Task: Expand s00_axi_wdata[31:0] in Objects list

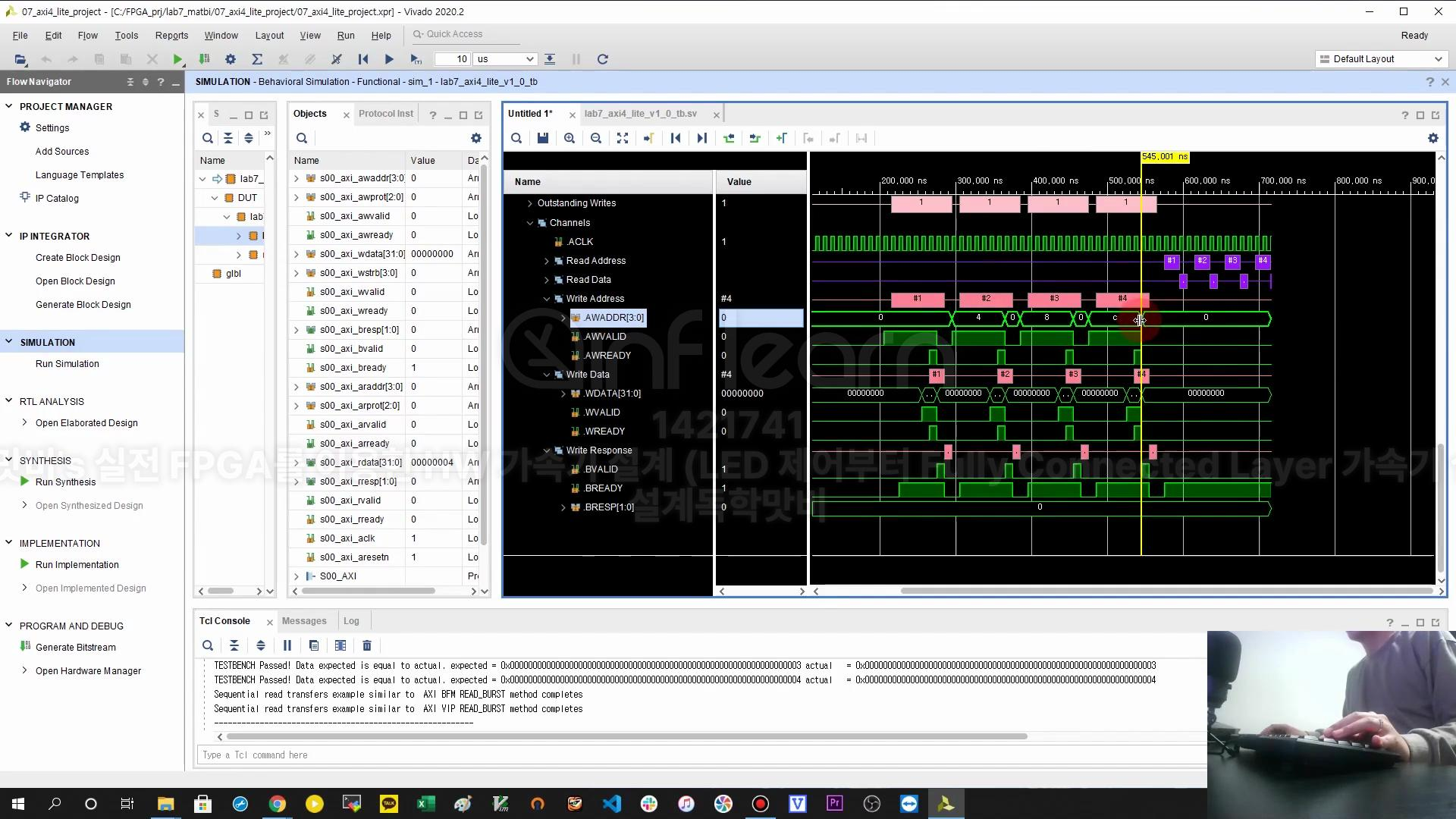Action: click(297, 254)
